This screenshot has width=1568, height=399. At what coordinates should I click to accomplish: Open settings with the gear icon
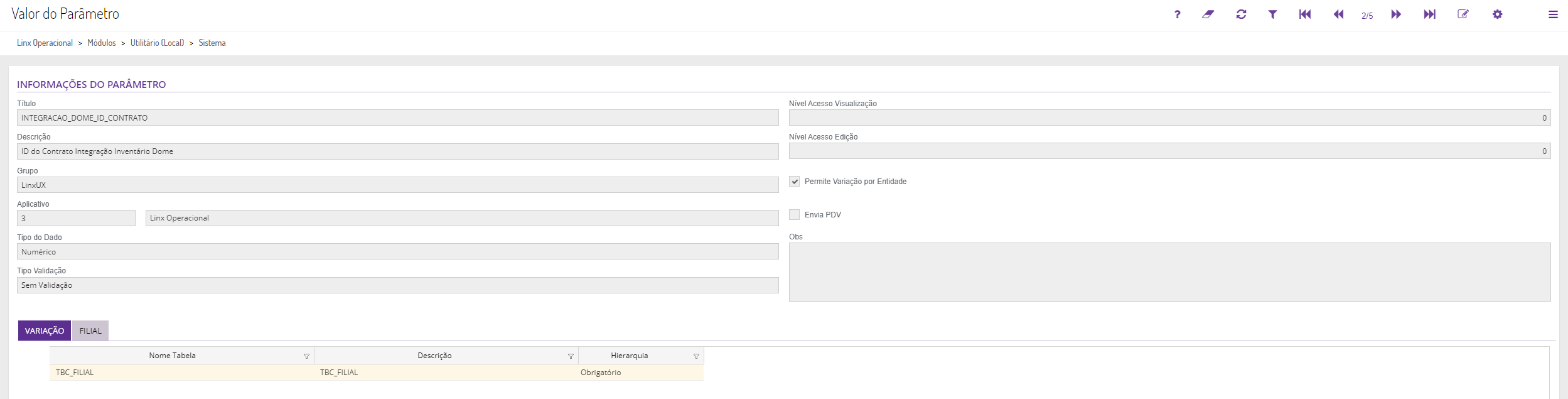[x=1497, y=14]
